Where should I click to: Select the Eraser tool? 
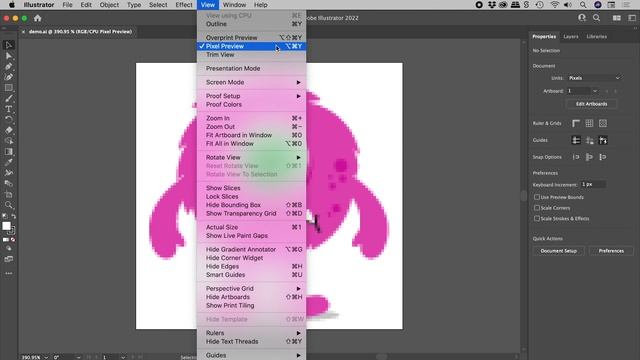[x=9, y=130]
